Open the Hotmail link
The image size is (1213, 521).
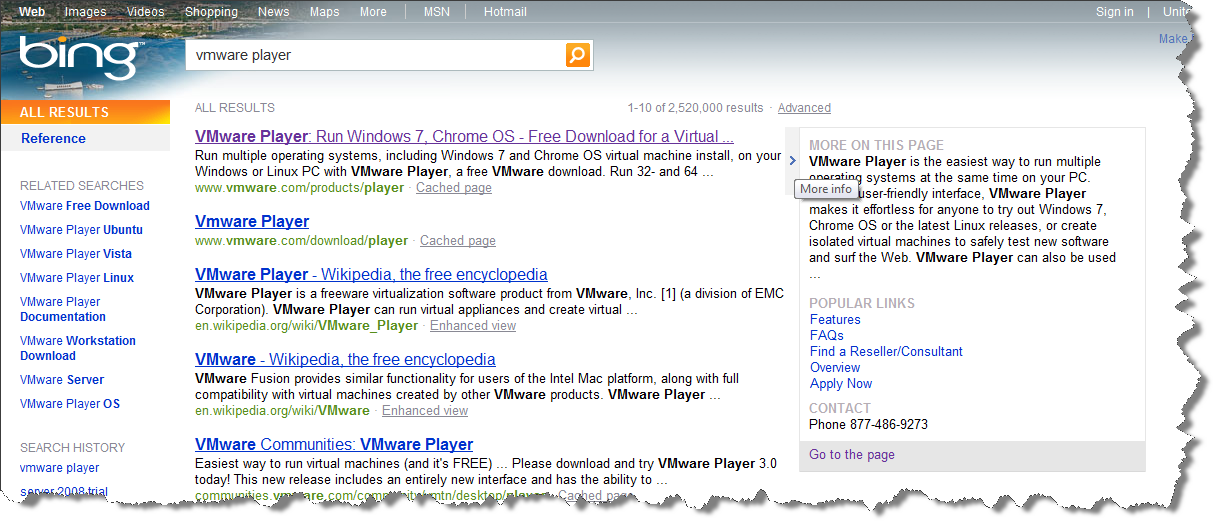(x=505, y=12)
